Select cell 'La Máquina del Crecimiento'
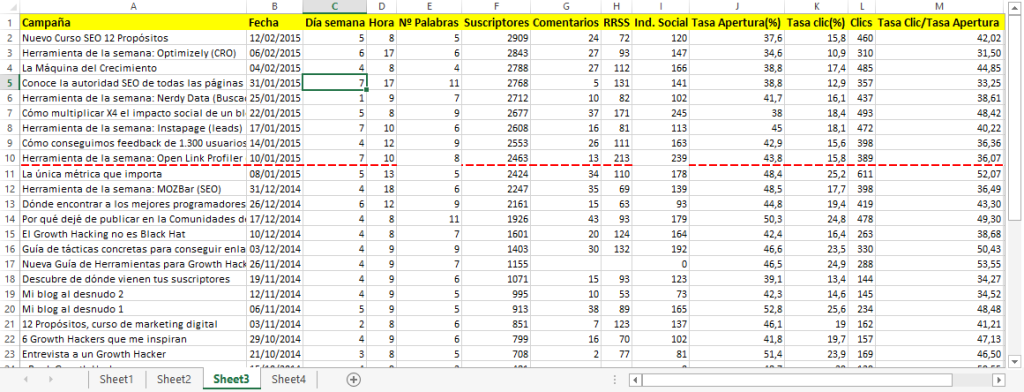Screen dimensions: 1024x392 (133, 68)
